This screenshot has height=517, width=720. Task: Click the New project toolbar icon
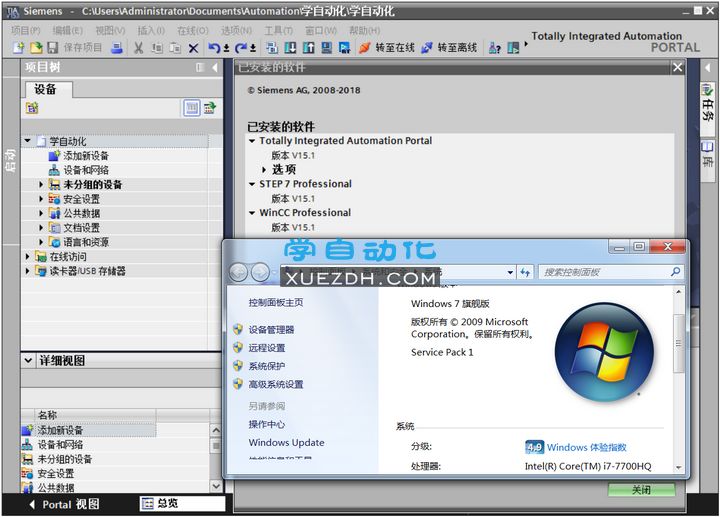pyautogui.click(x=18, y=47)
